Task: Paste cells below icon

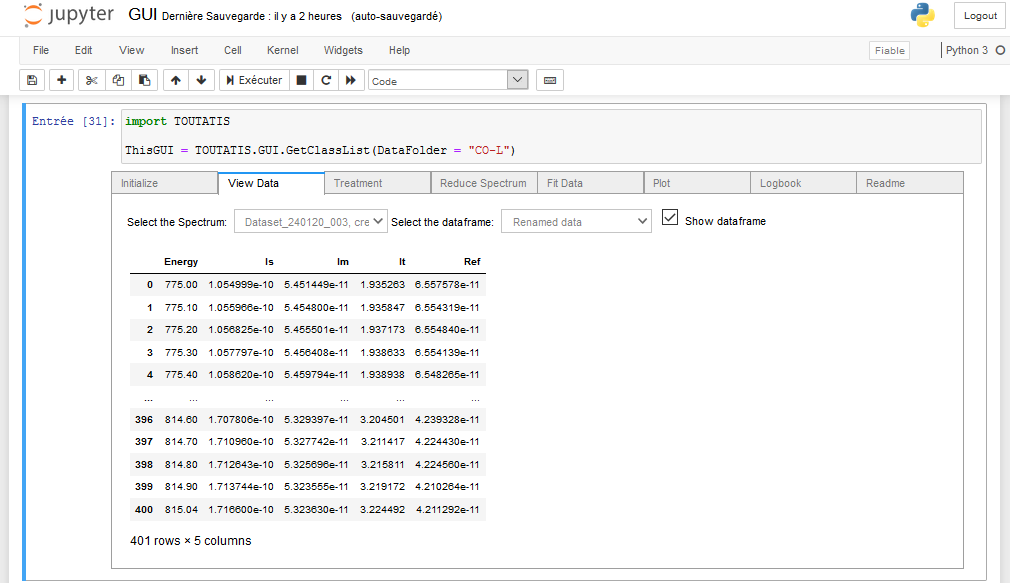Action: [x=144, y=81]
